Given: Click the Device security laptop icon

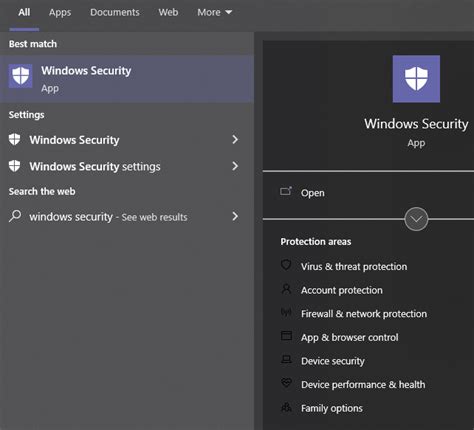Looking at the screenshot, I should click(286, 359).
